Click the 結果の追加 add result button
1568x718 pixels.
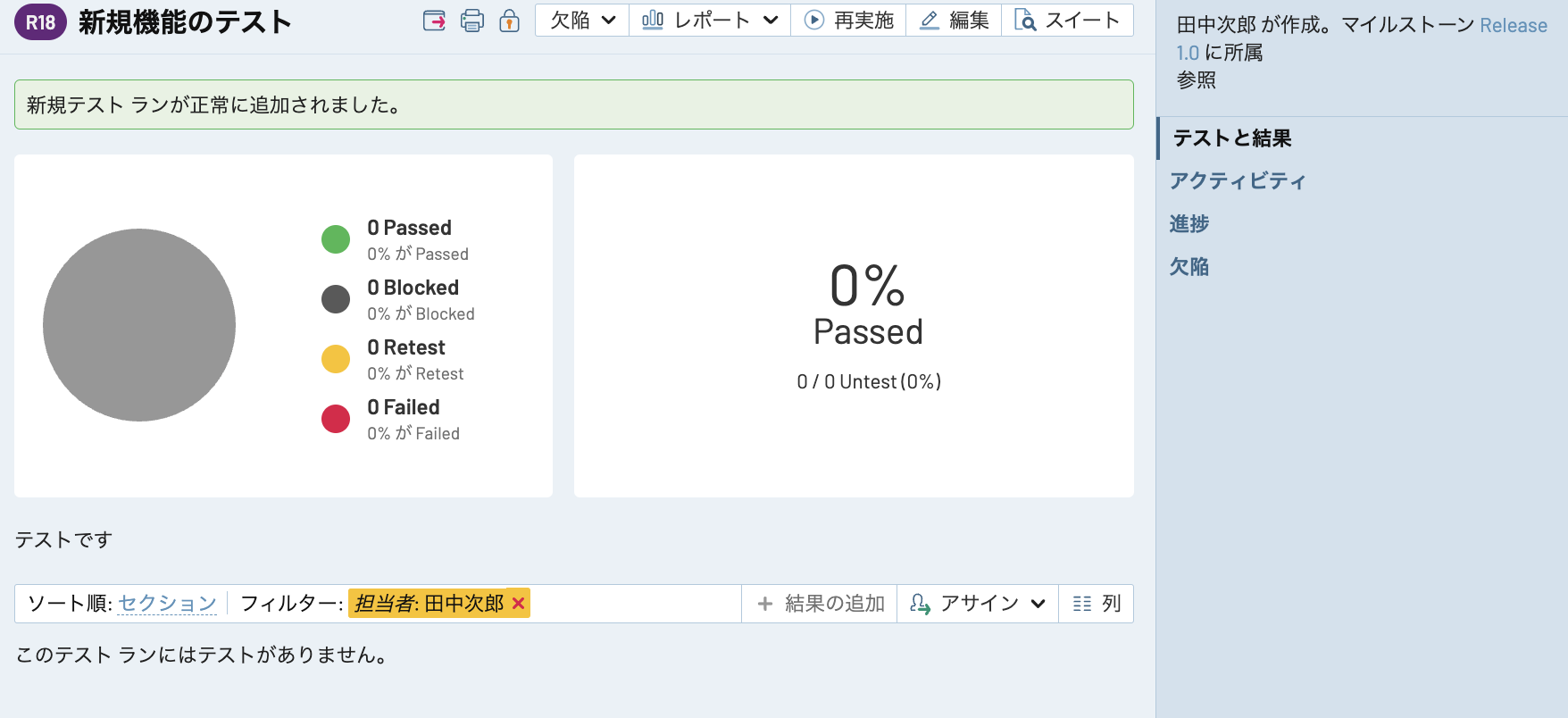click(820, 604)
